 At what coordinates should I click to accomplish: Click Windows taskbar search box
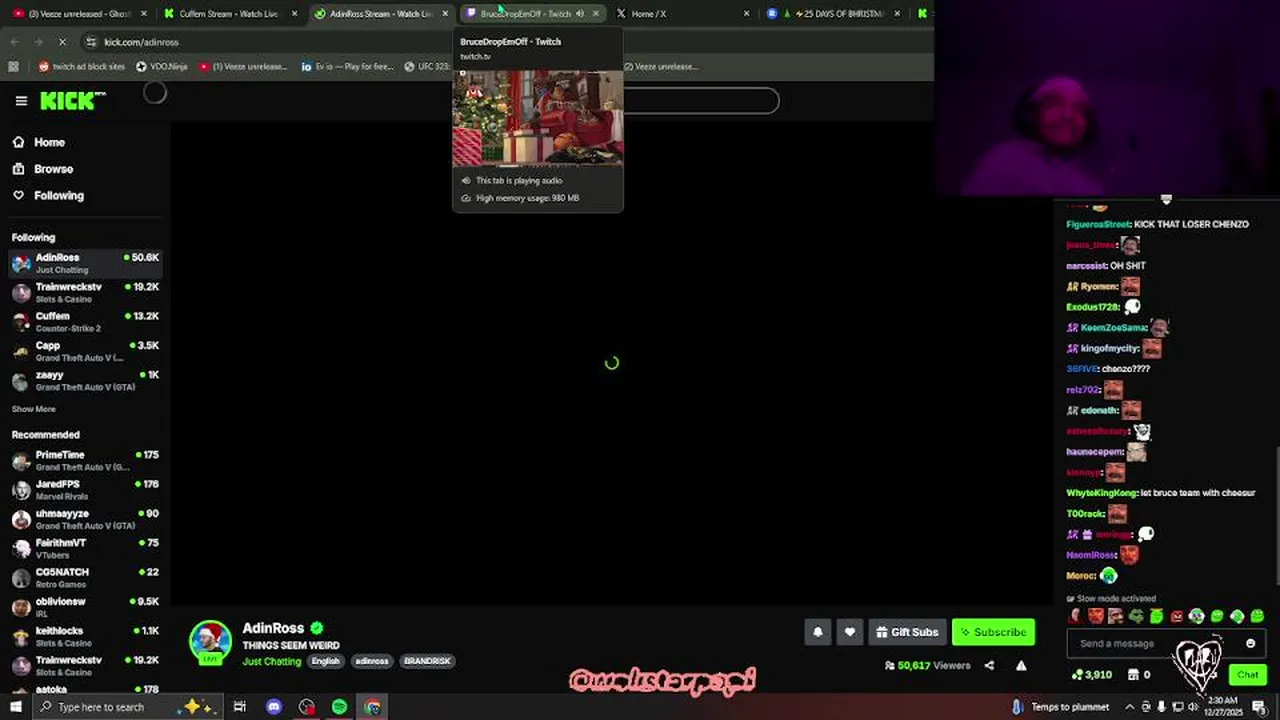(x=126, y=707)
